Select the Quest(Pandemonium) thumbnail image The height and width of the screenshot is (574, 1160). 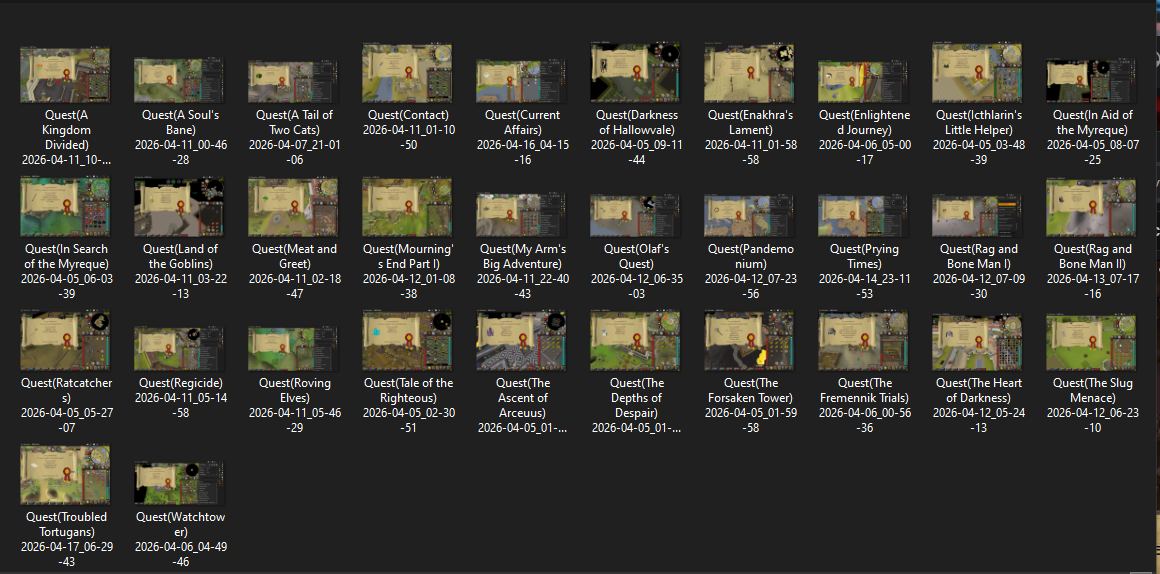749,215
